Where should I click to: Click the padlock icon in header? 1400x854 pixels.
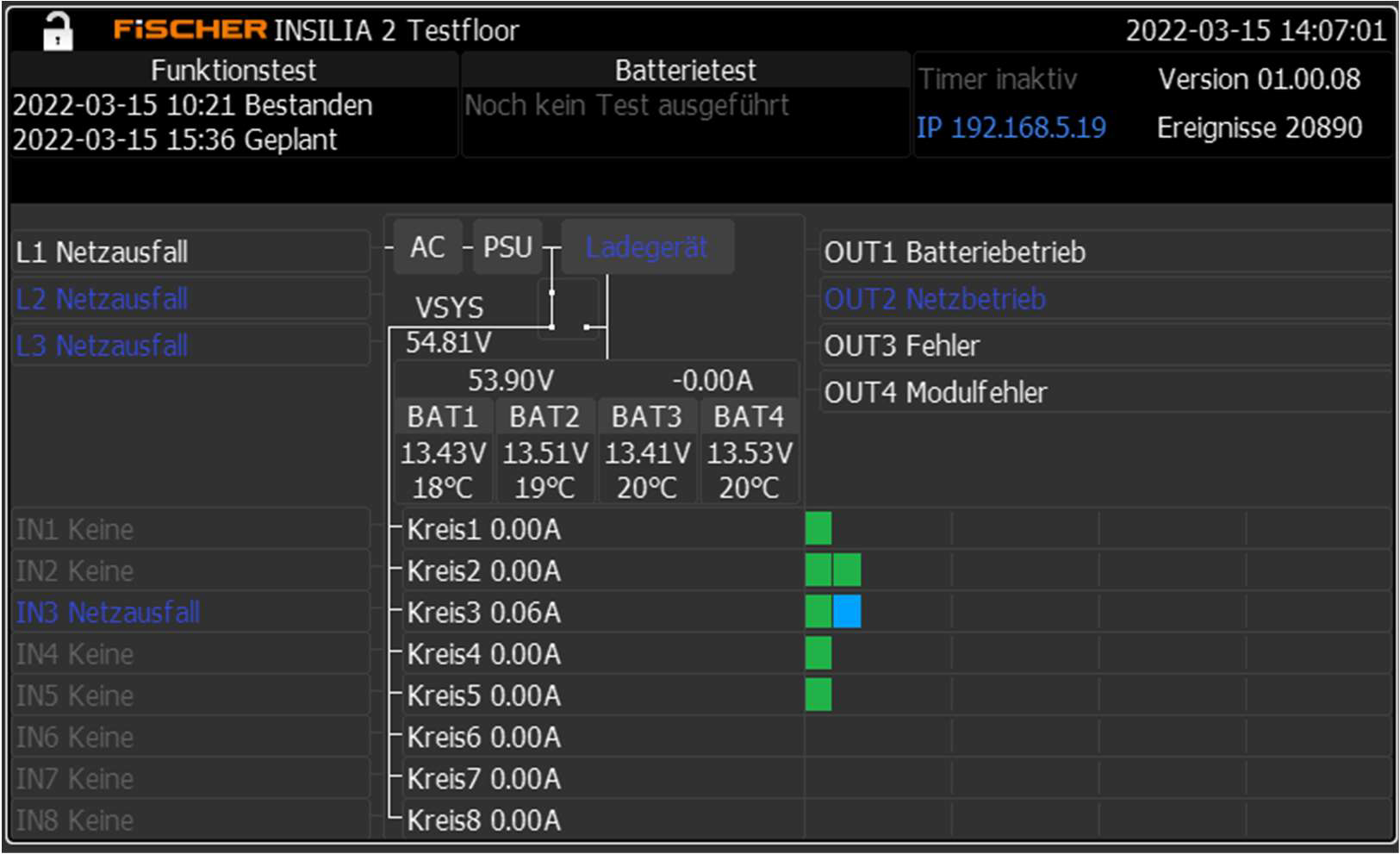[58, 31]
